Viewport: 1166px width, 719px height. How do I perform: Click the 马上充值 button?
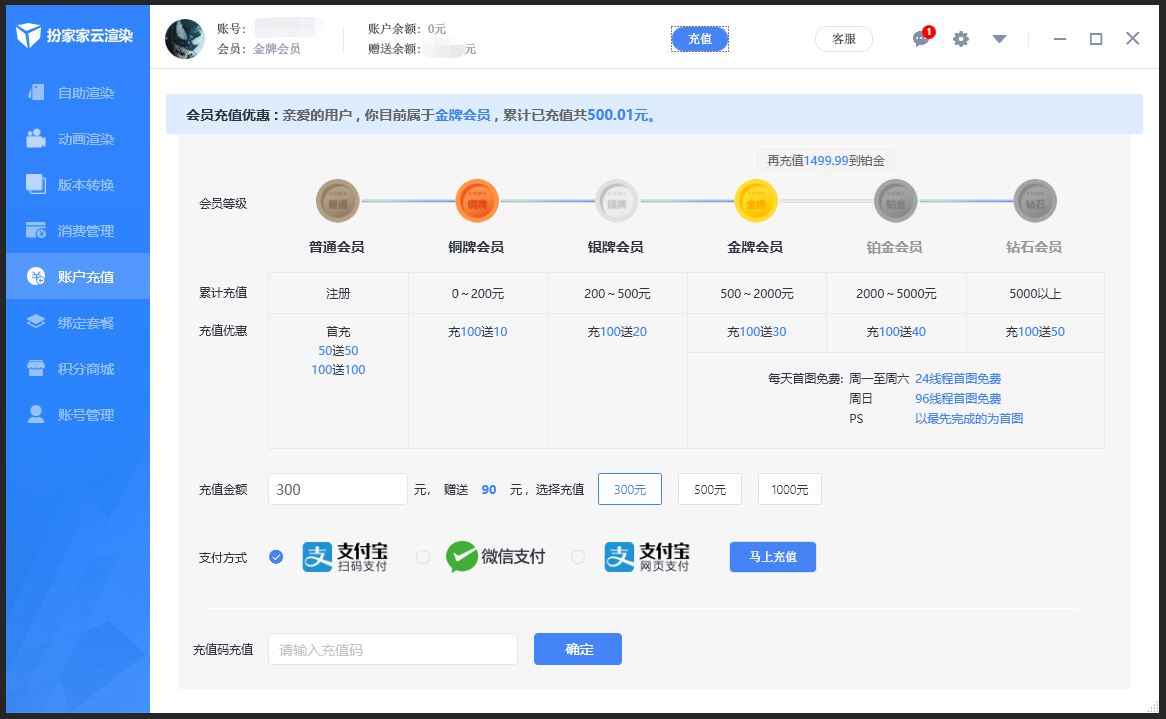772,557
